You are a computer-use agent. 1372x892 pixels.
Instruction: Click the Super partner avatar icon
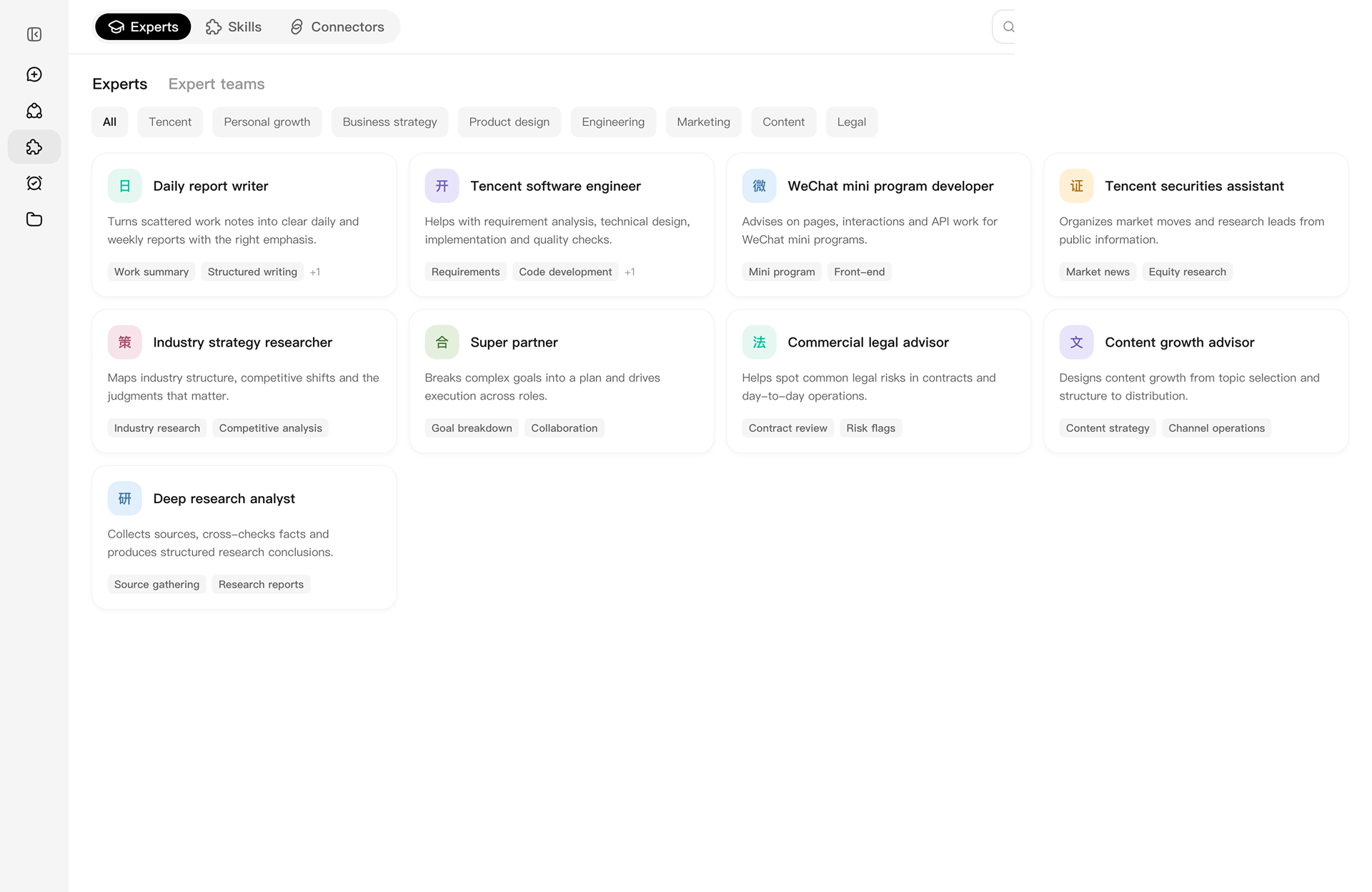pos(442,342)
